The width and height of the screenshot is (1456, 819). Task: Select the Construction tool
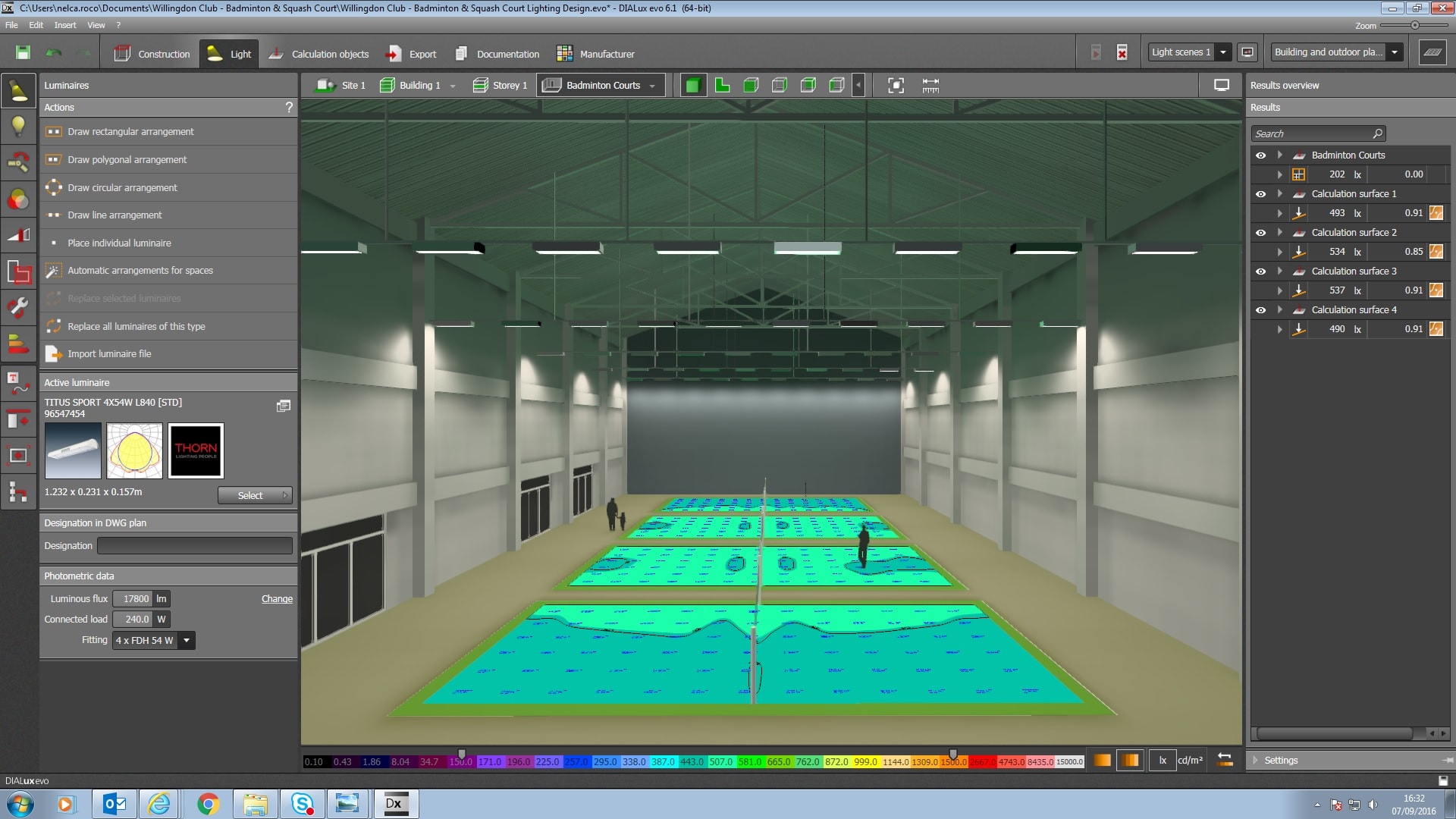[151, 53]
